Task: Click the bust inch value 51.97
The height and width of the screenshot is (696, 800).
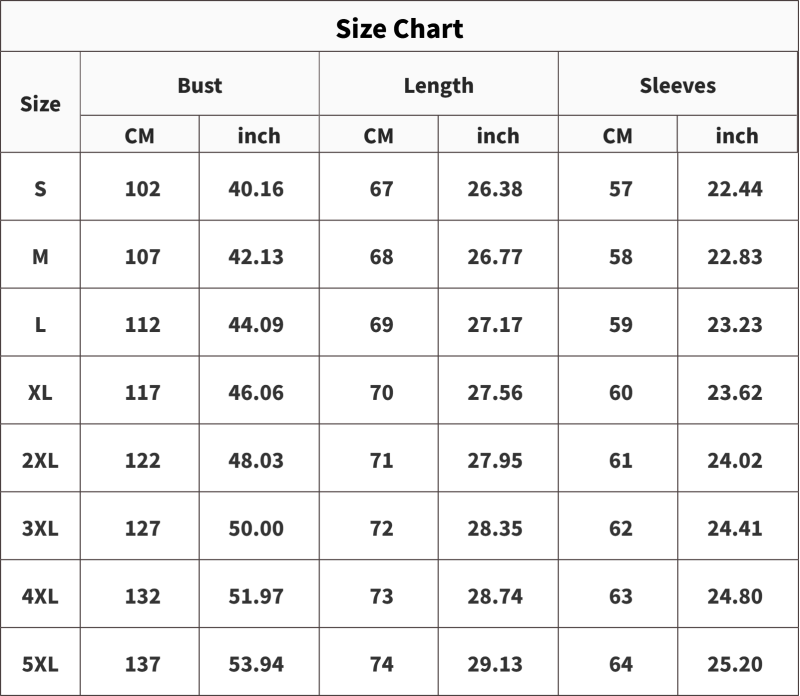Action: pos(256,596)
